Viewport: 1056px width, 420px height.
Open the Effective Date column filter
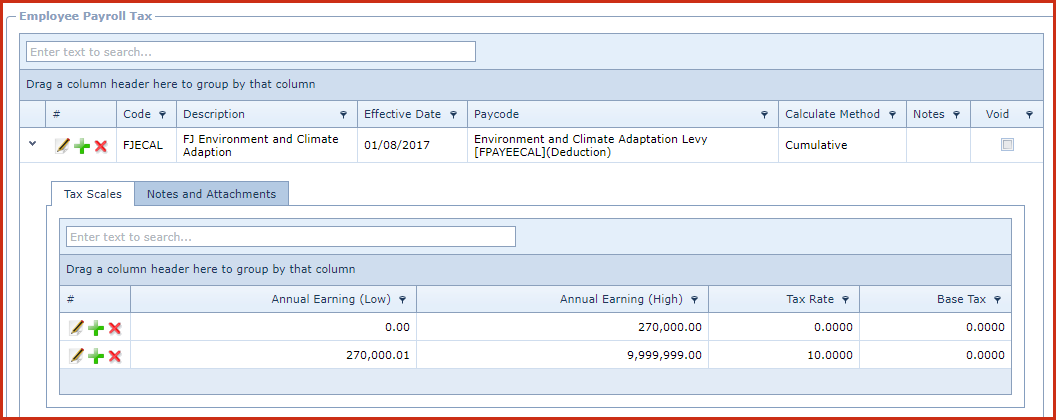pyautogui.click(x=454, y=115)
